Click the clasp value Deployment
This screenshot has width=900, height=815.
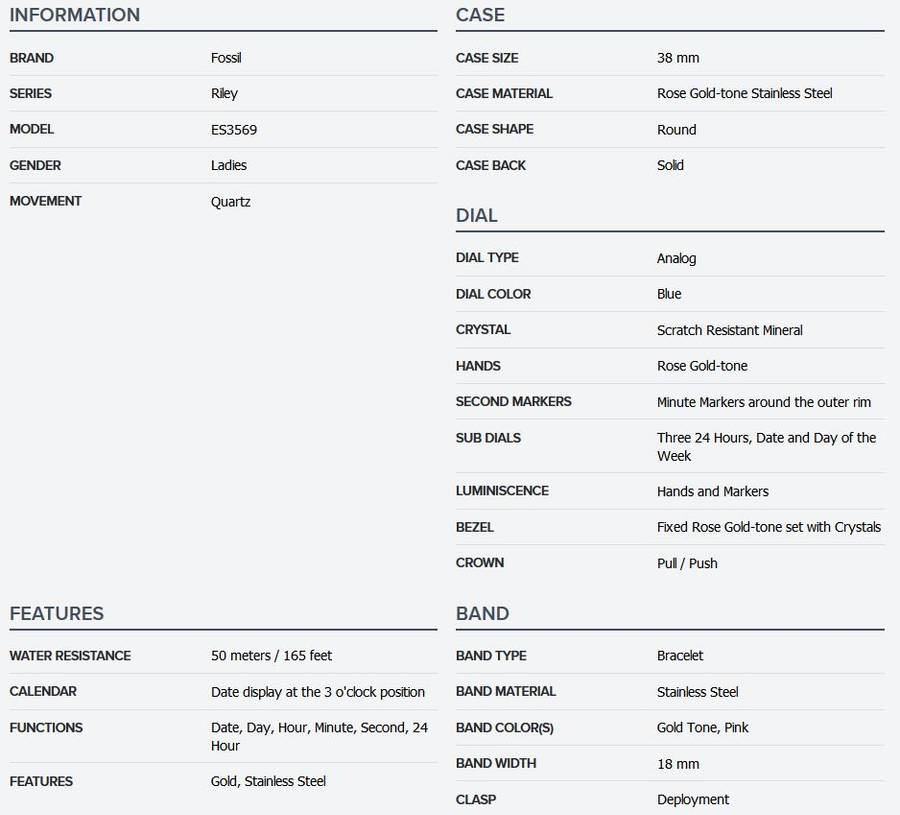pos(693,800)
